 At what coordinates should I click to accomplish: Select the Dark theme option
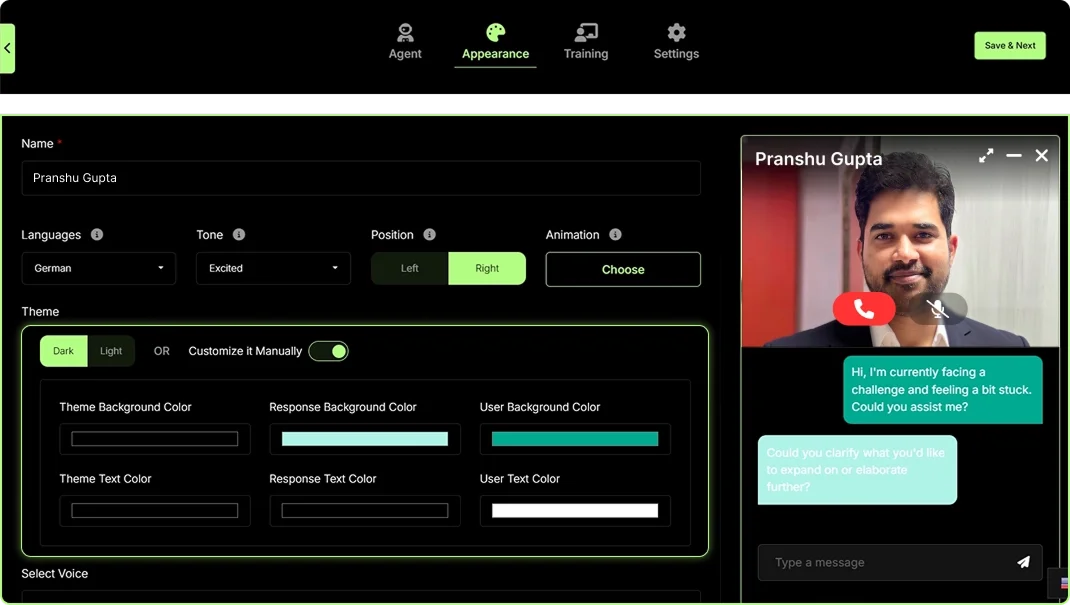pyautogui.click(x=63, y=351)
